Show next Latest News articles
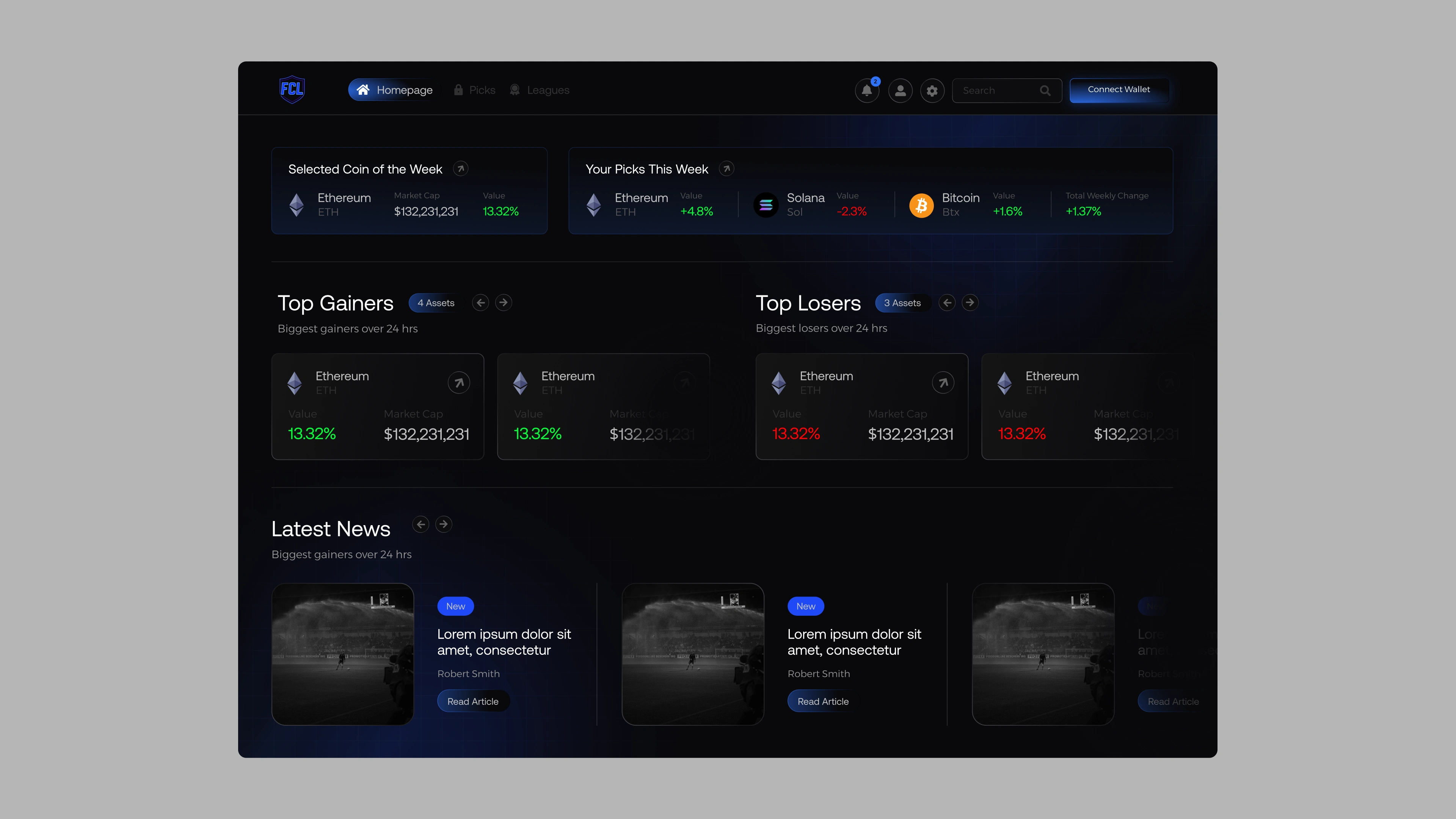Screen dimensions: 1456x819 444,524
